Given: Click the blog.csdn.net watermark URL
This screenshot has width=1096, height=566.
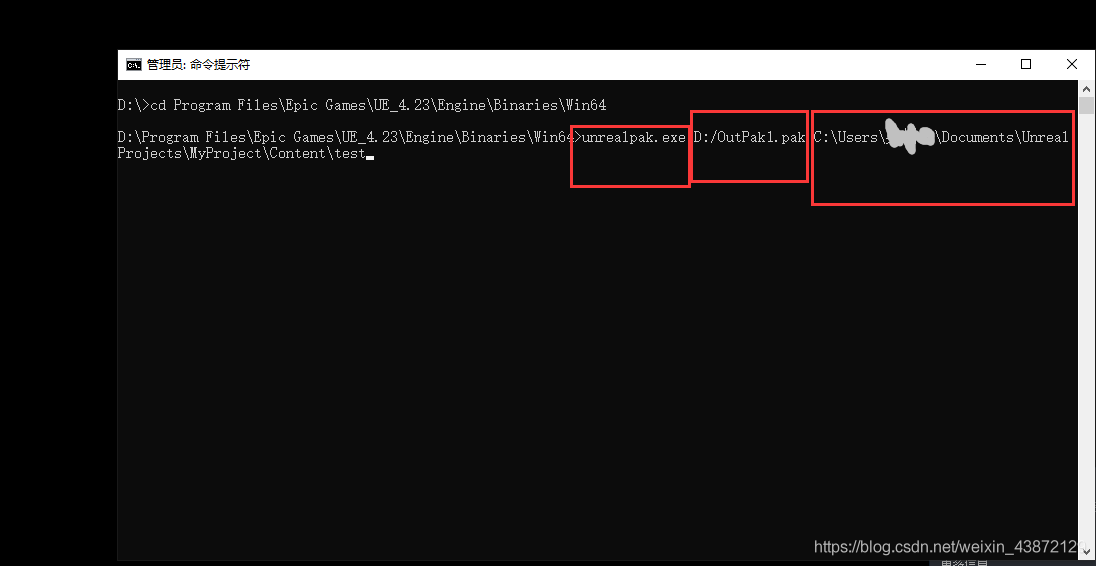Looking at the screenshot, I should (945, 547).
